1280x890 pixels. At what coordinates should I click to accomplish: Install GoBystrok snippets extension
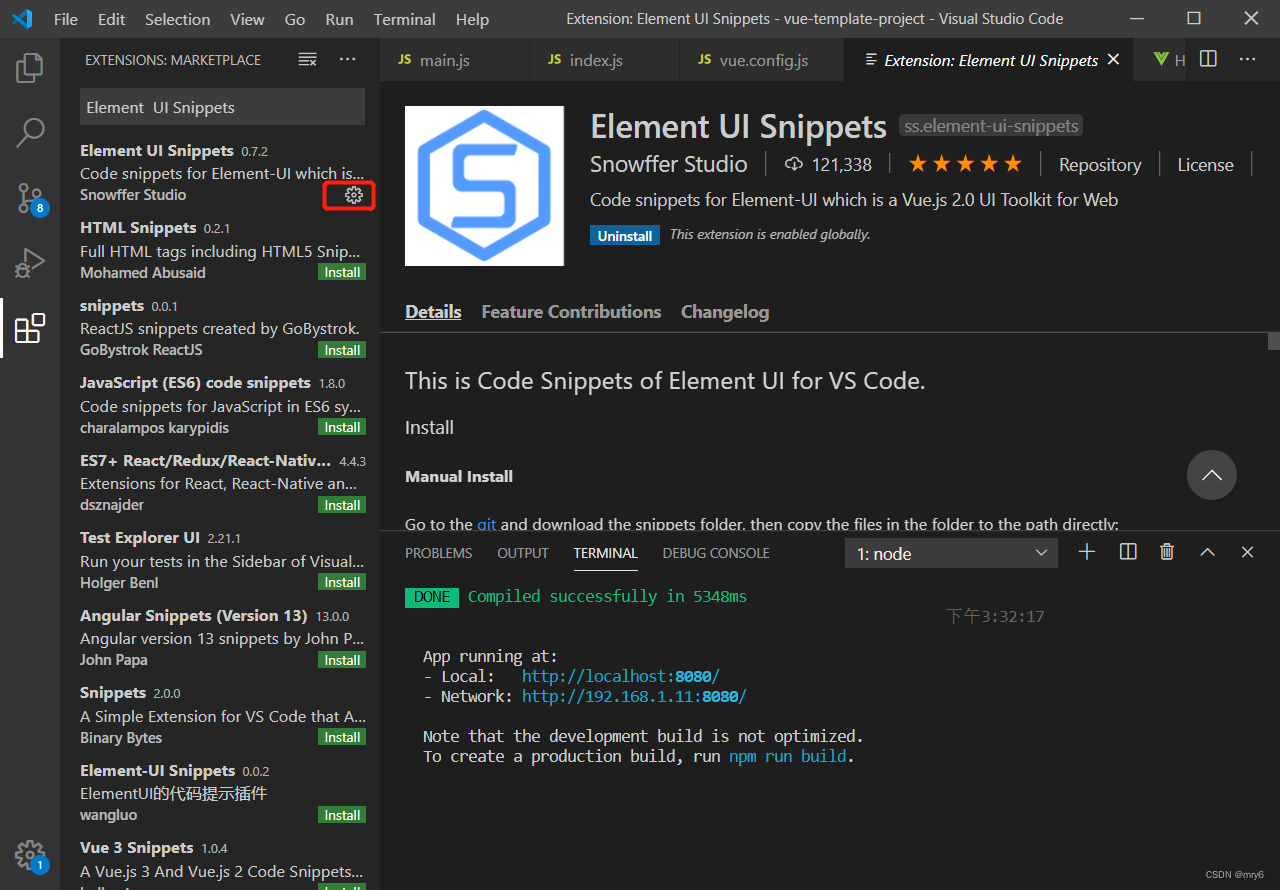pyautogui.click(x=342, y=350)
